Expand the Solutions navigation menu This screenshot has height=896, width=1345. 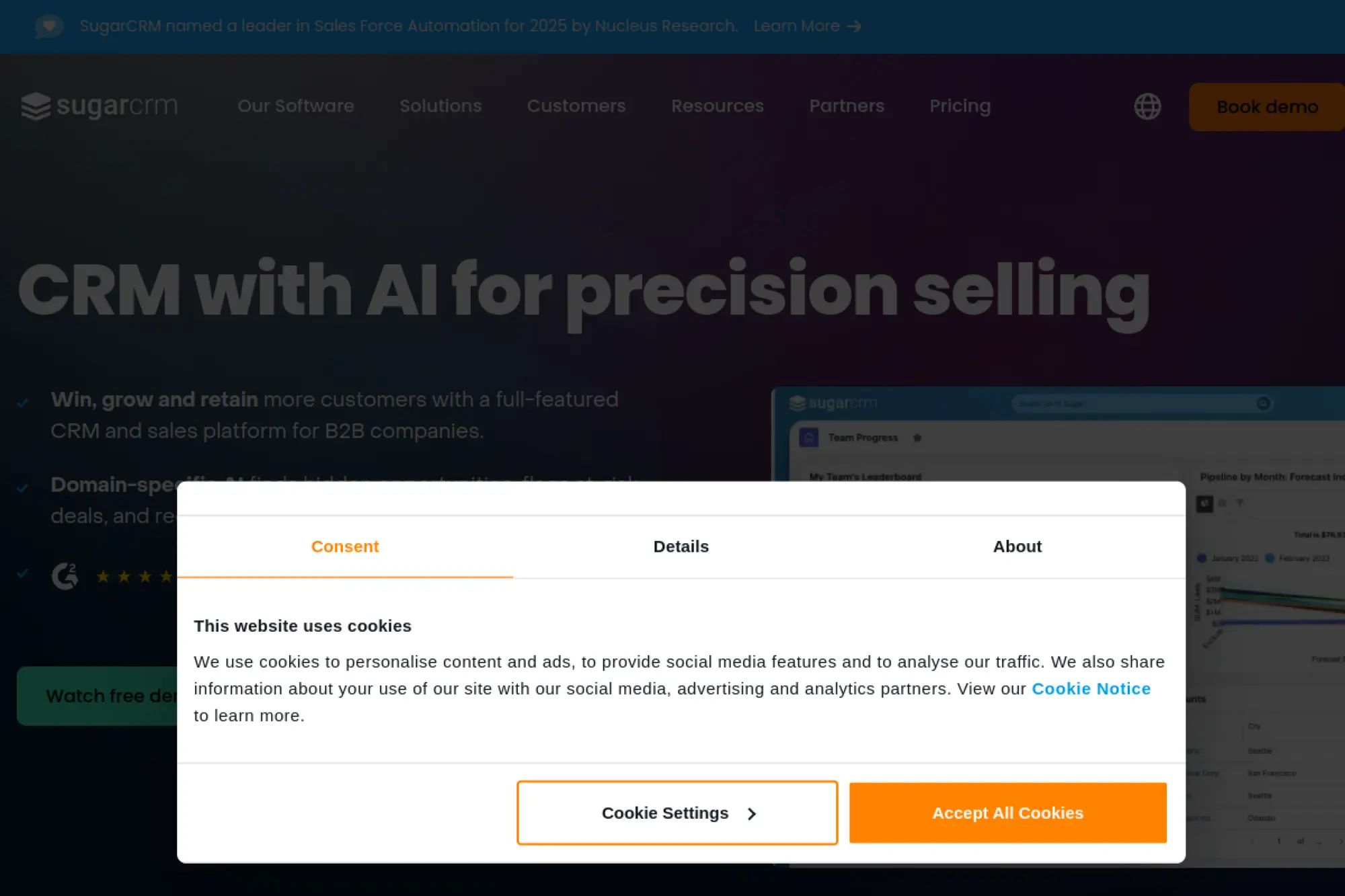click(440, 106)
